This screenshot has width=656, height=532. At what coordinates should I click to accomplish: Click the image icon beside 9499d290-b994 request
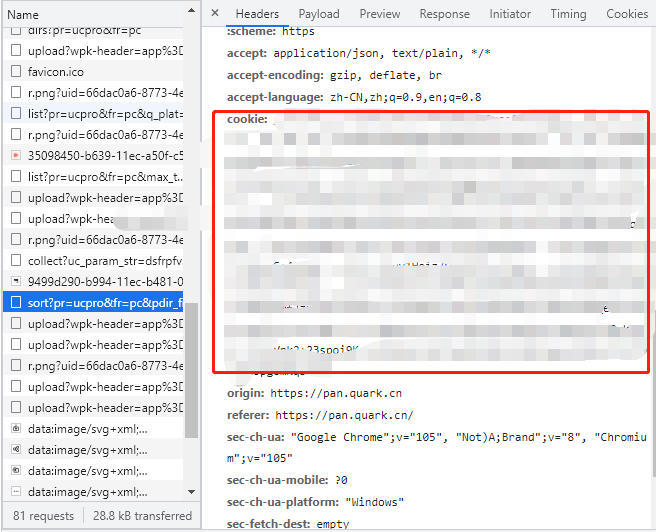coord(16,281)
